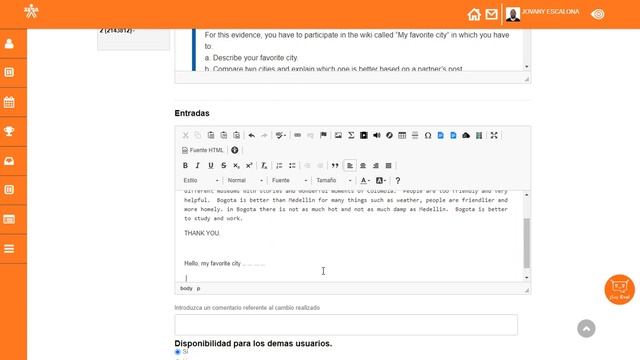Insert a table
The height and width of the screenshot is (360, 640).
click(402, 135)
